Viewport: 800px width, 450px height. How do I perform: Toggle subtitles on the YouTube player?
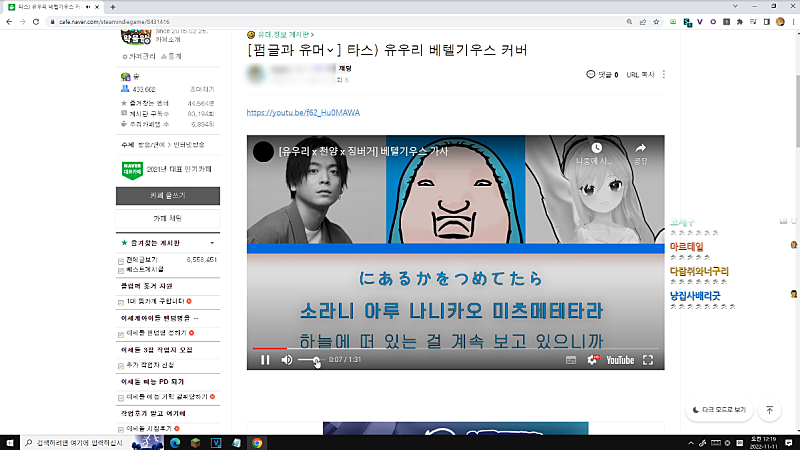click(571, 360)
